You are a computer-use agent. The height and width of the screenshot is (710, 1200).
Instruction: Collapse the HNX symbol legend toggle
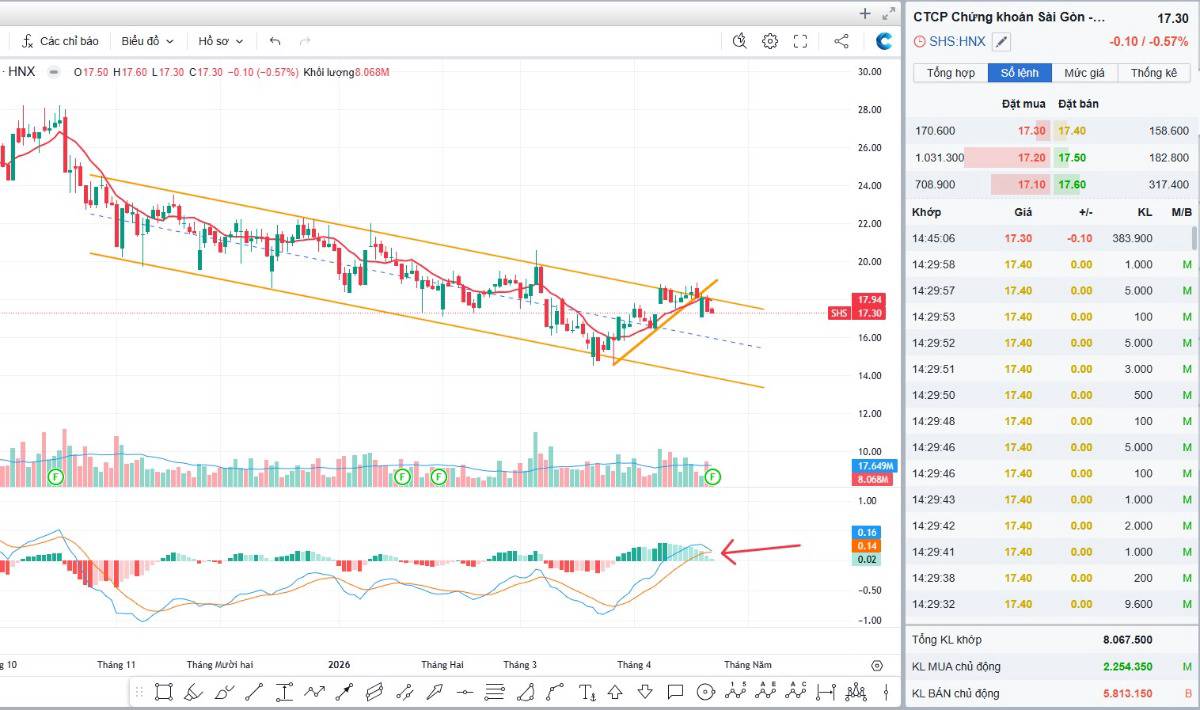(52, 72)
